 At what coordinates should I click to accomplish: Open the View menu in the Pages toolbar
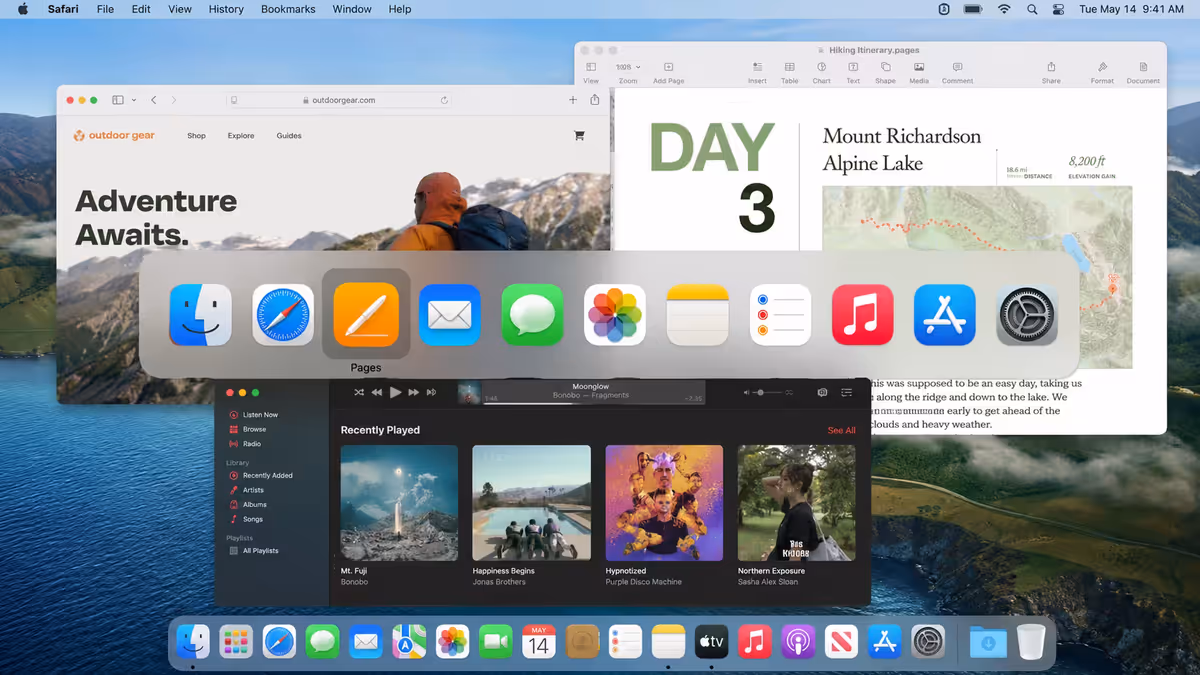coord(591,72)
